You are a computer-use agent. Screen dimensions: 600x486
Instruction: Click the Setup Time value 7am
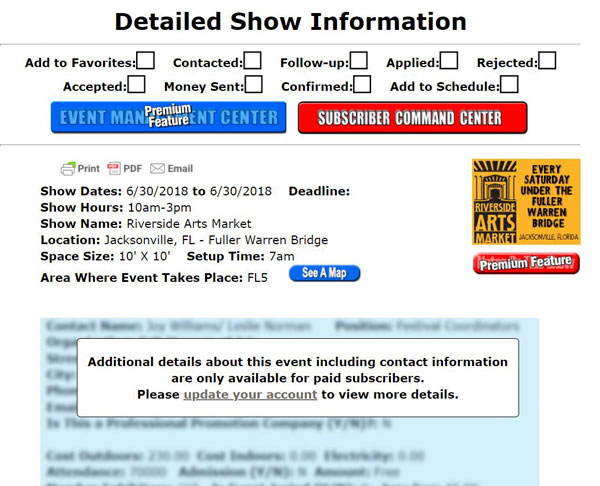pos(282,256)
